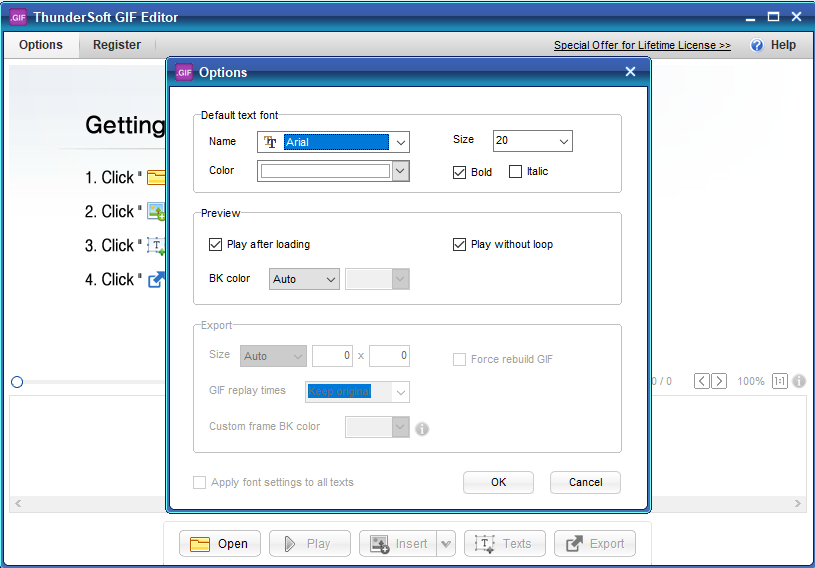Click the Insert button

pyautogui.click(x=398, y=544)
